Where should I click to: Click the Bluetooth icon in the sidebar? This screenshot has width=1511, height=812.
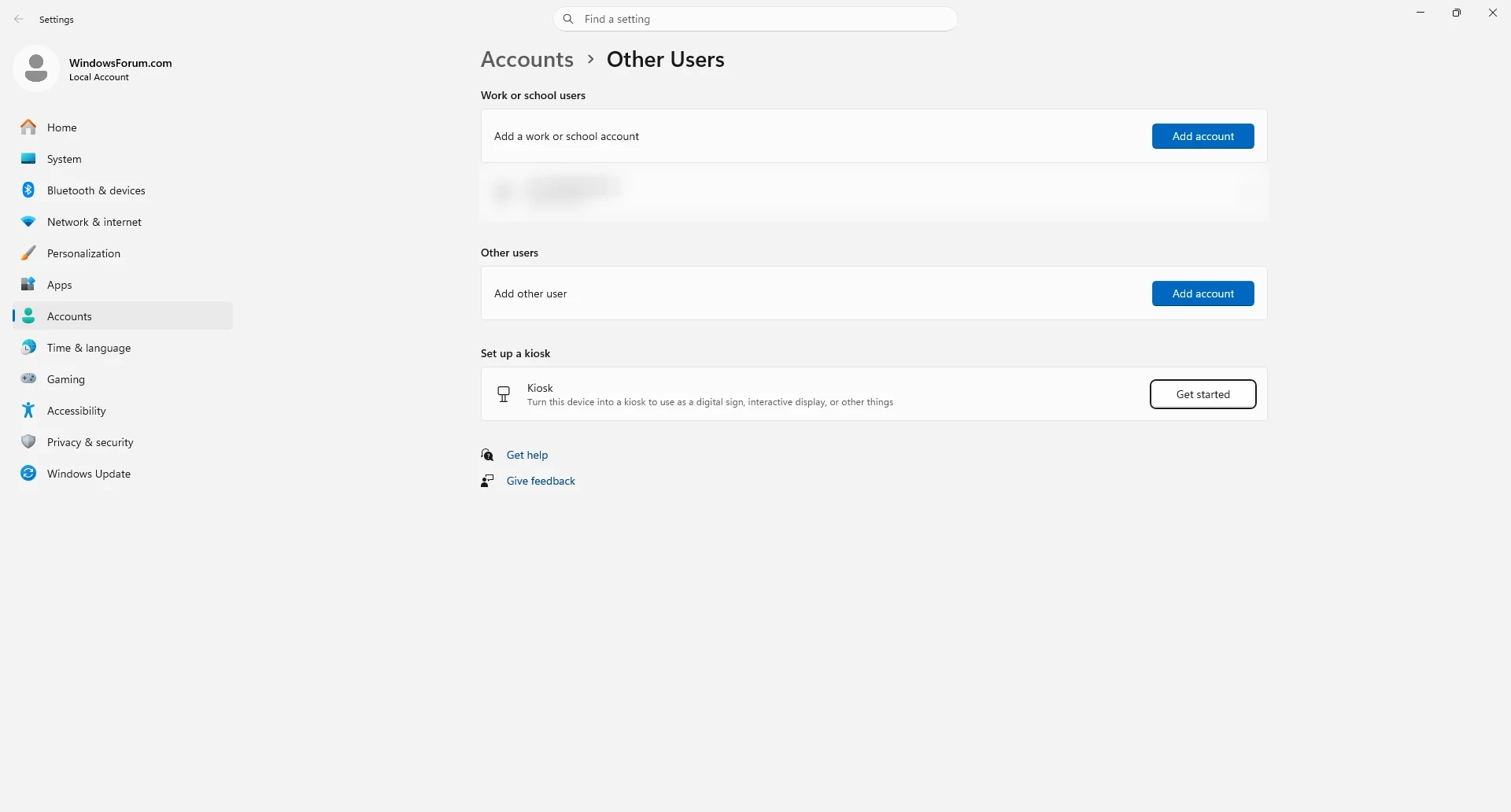tap(28, 190)
